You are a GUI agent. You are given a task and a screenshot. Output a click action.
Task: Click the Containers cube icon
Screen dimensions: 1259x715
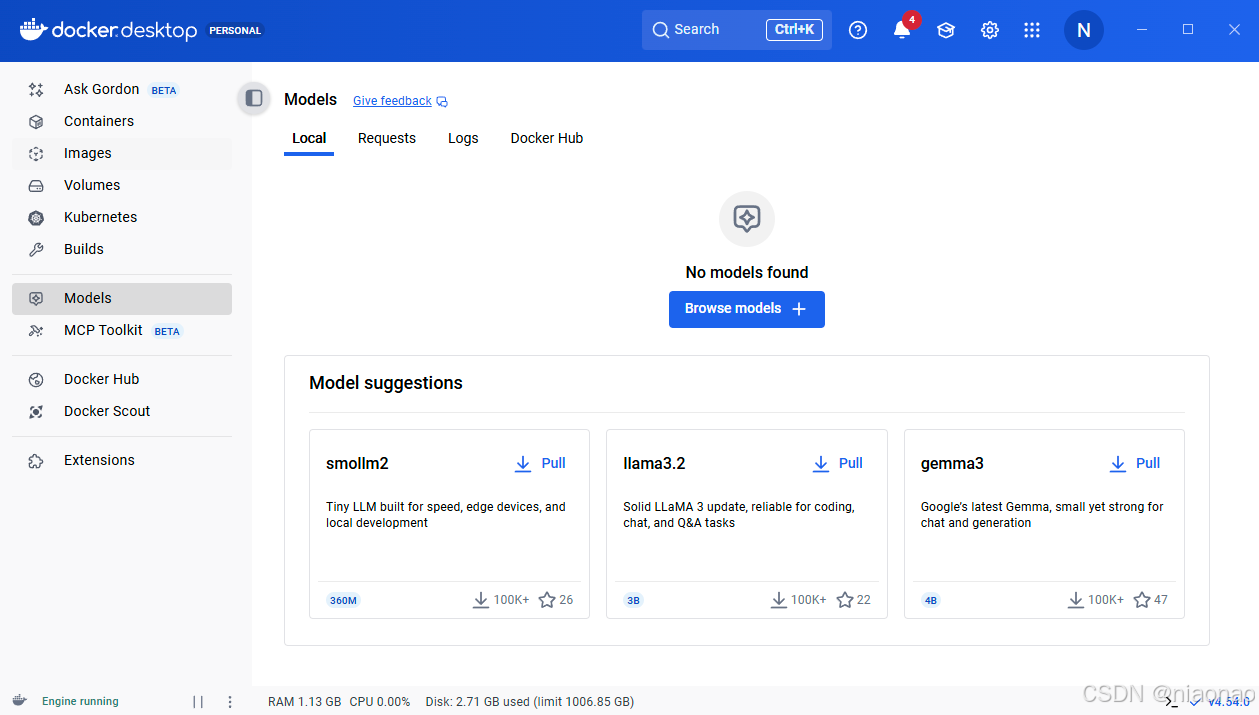point(36,121)
